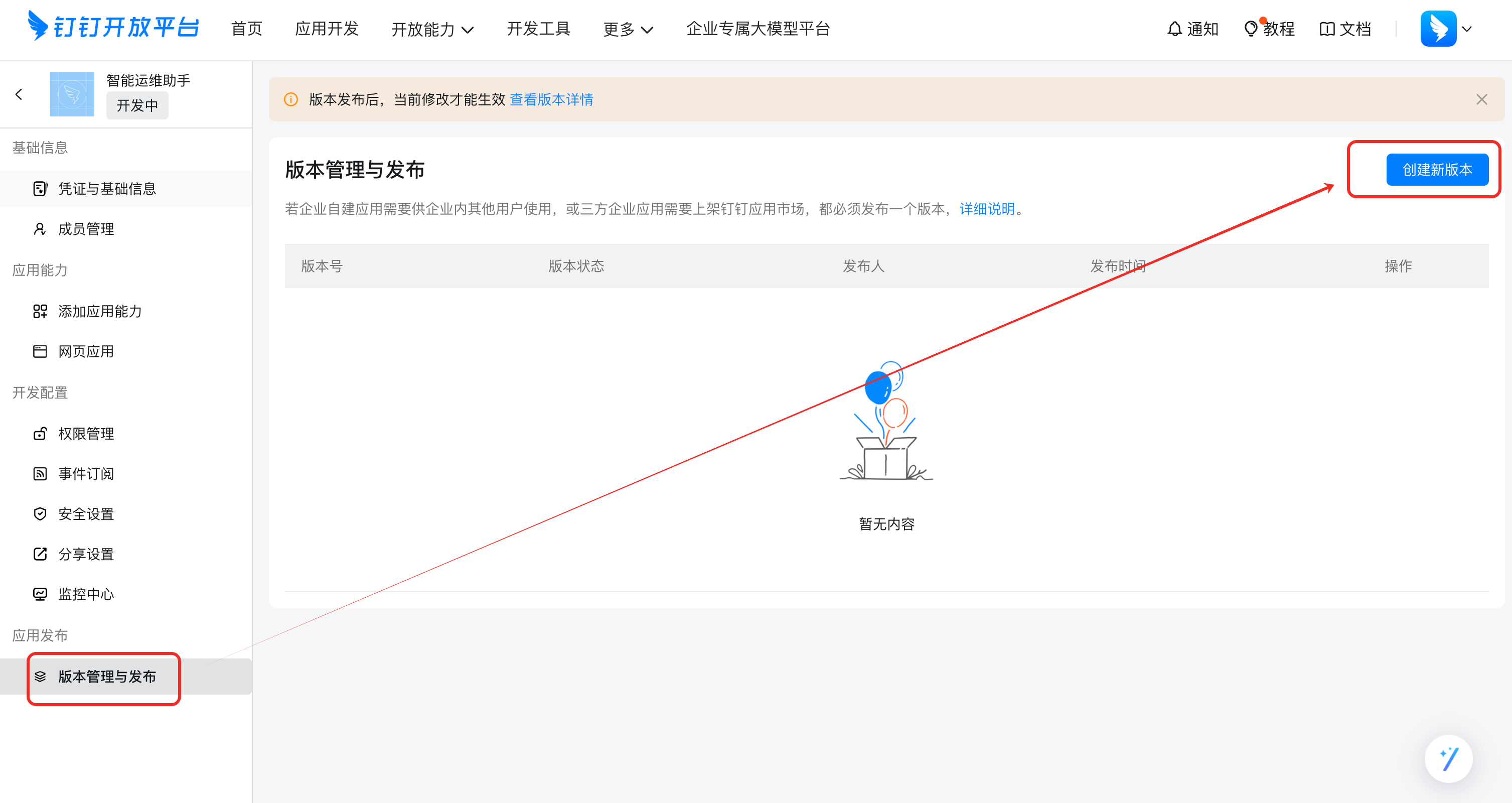Click the back arrow beside 智能运维助手
Screen dimensions: 1512x803
pos(19,94)
